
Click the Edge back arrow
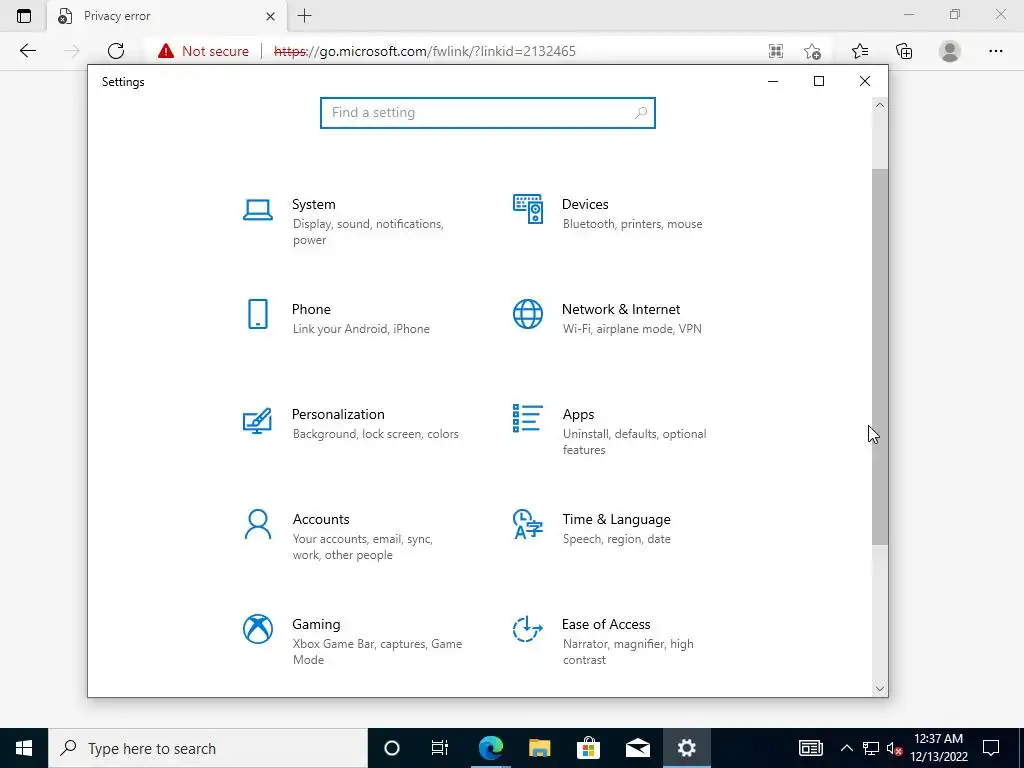[27, 51]
